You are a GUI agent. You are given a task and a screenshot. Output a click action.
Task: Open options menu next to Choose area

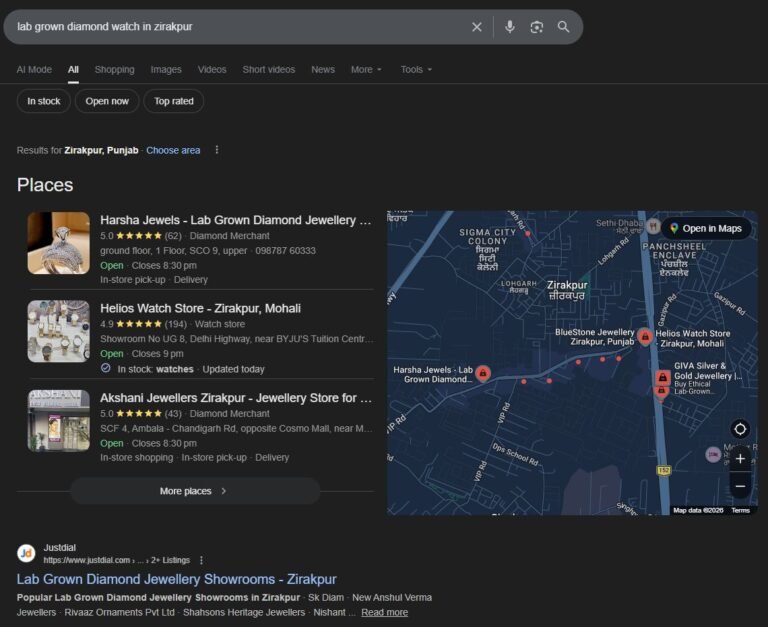217,150
